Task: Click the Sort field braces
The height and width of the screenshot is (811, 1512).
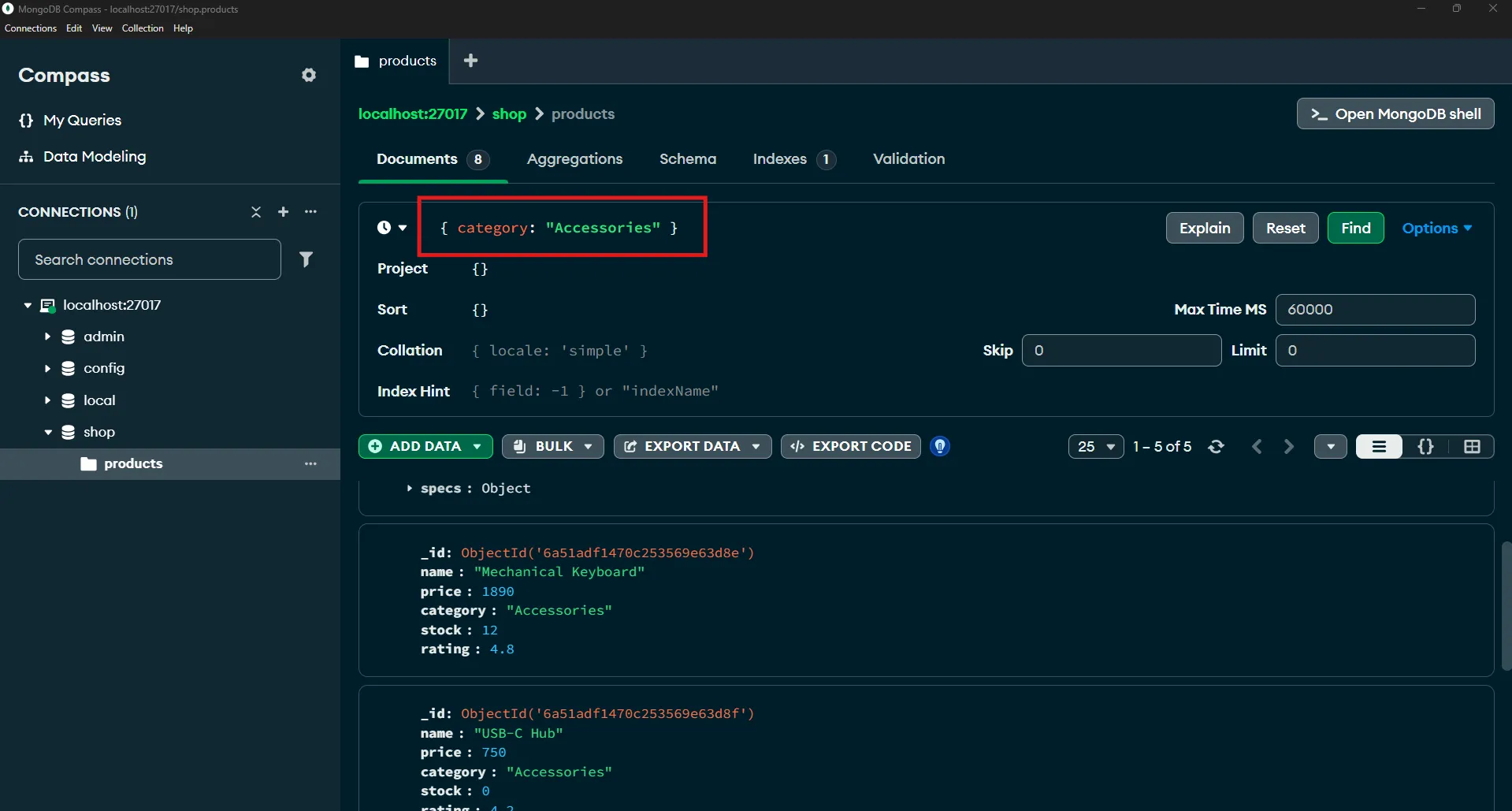Action: click(x=480, y=310)
